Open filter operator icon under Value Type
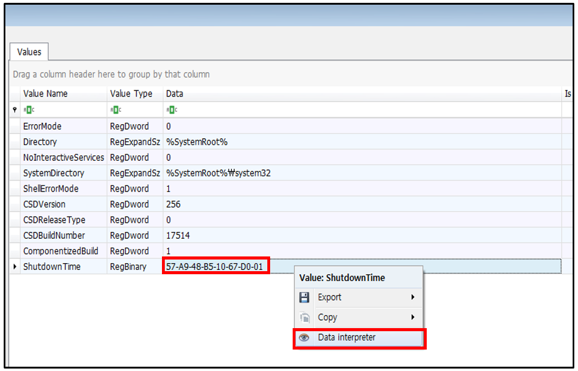 tap(115, 110)
